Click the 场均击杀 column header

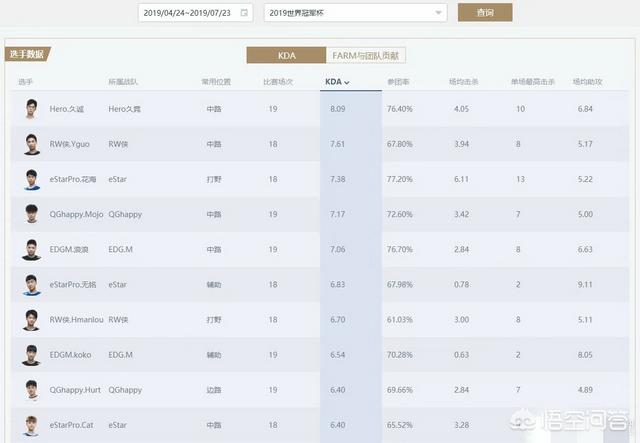[464, 82]
